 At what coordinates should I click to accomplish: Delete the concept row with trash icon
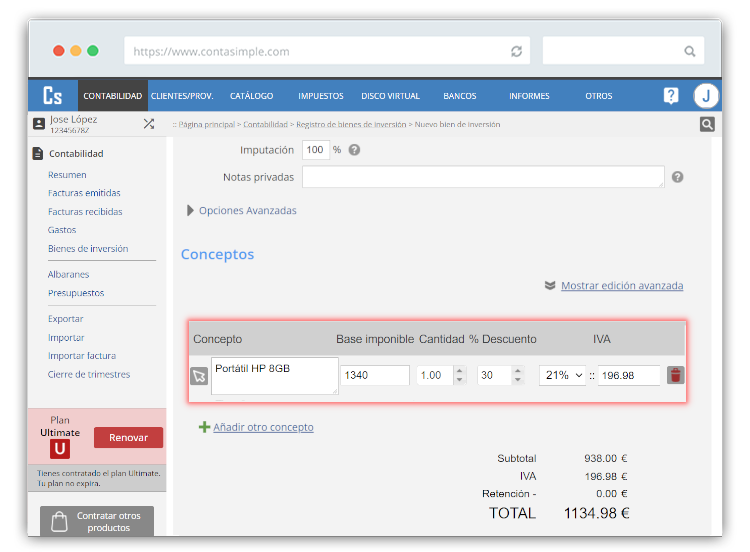point(676,375)
